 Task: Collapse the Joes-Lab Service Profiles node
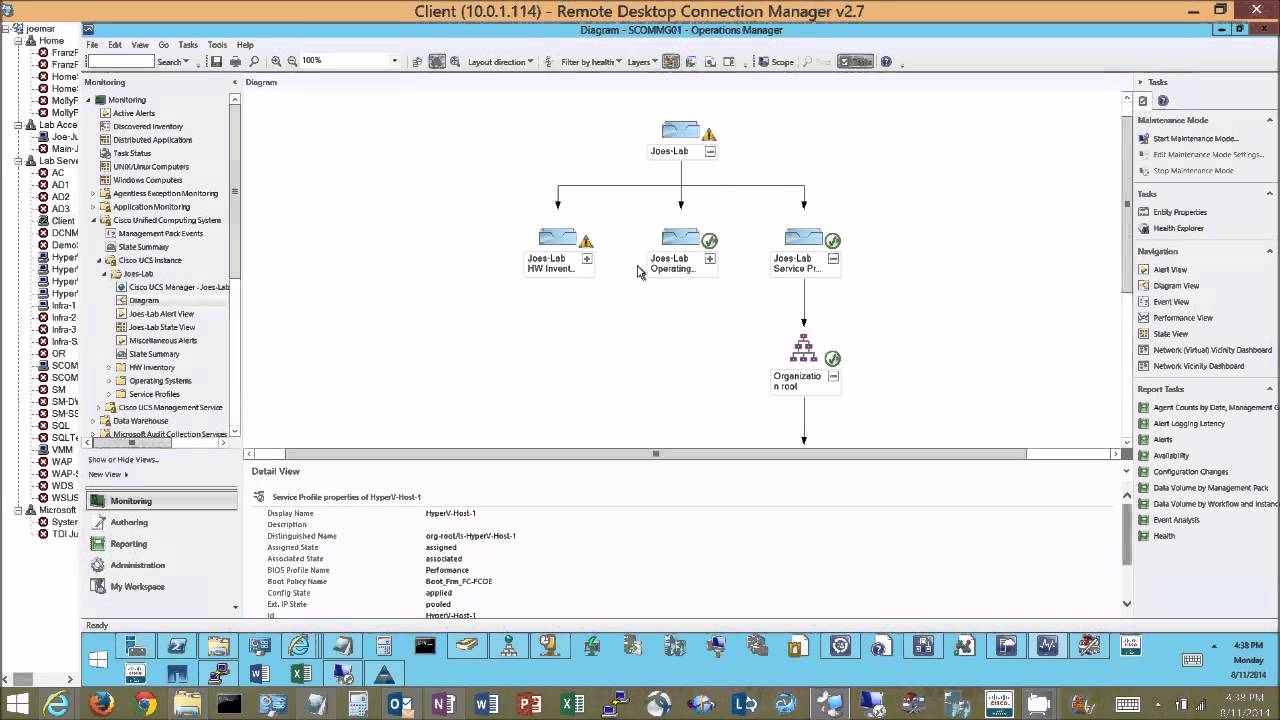coord(833,259)
